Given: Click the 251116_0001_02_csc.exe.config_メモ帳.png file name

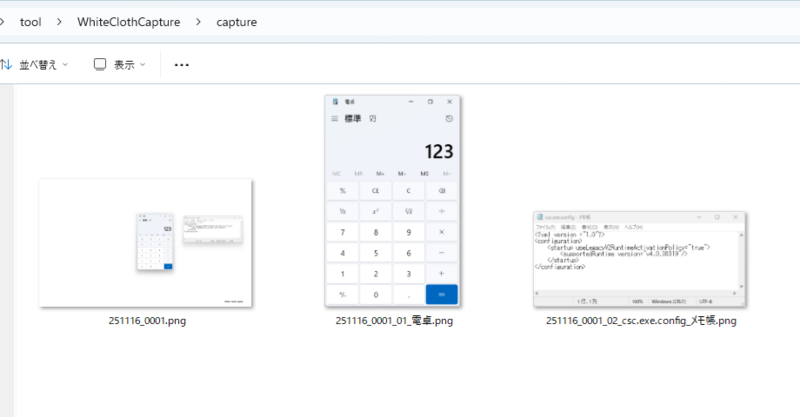Looking at the screenshot, I should click(641, 322).
